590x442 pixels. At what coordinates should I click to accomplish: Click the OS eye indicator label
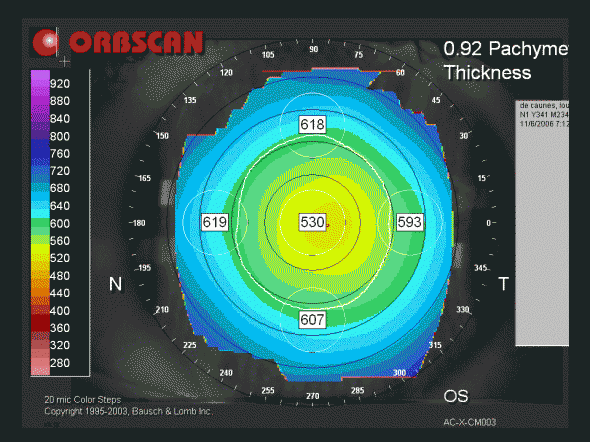[x=456, y=396]
